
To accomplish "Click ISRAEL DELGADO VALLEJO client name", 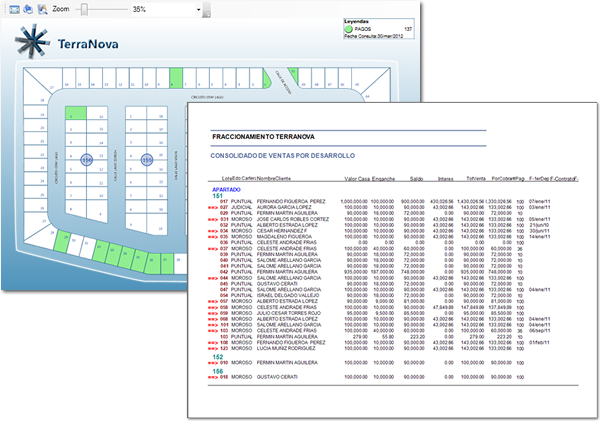I will (x=287, y=295).
